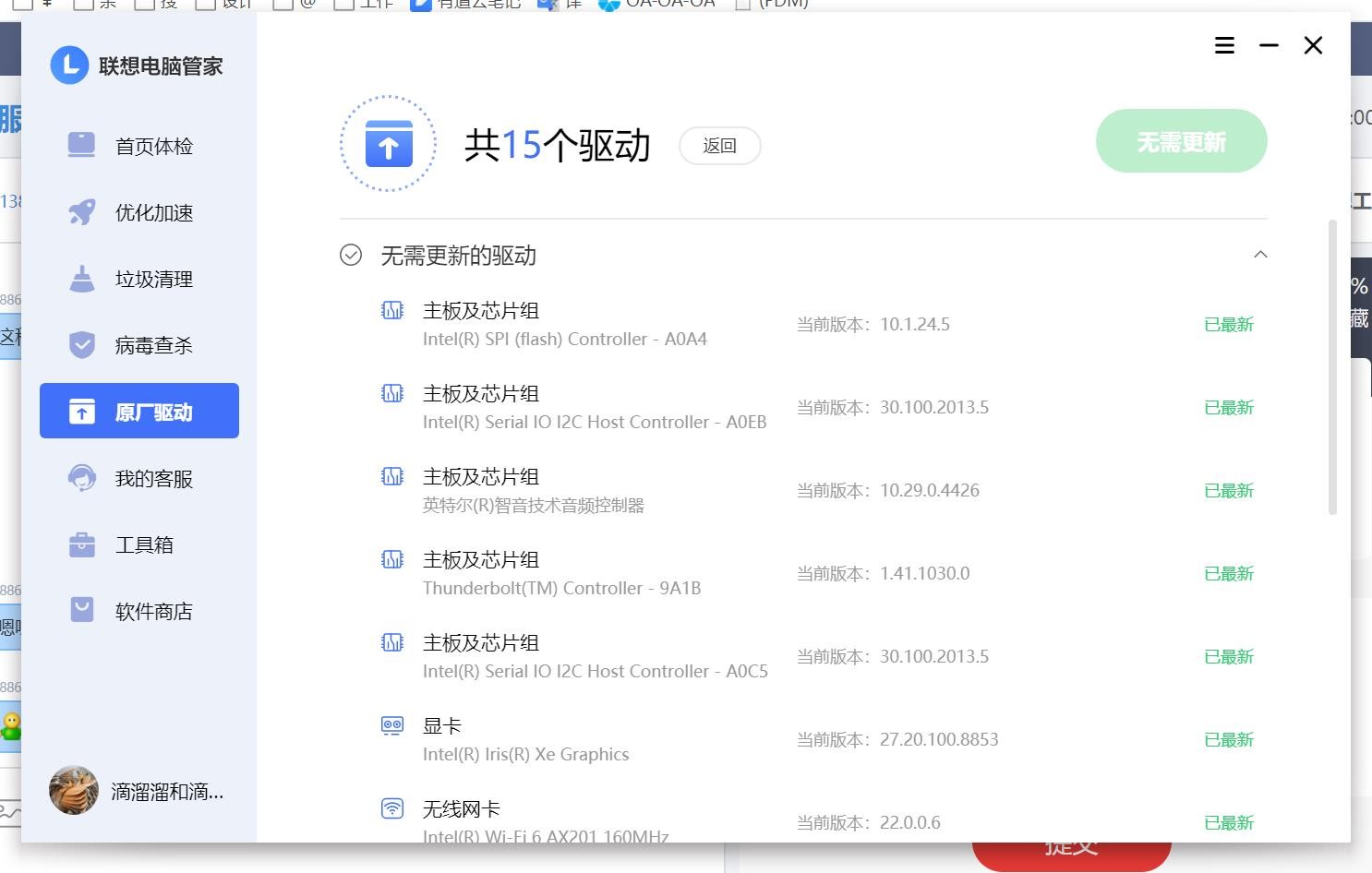Click the 我的客服 headset icon
Image resolution: width=1372 pixels, height=873 pixels.
tap(82, 477)
